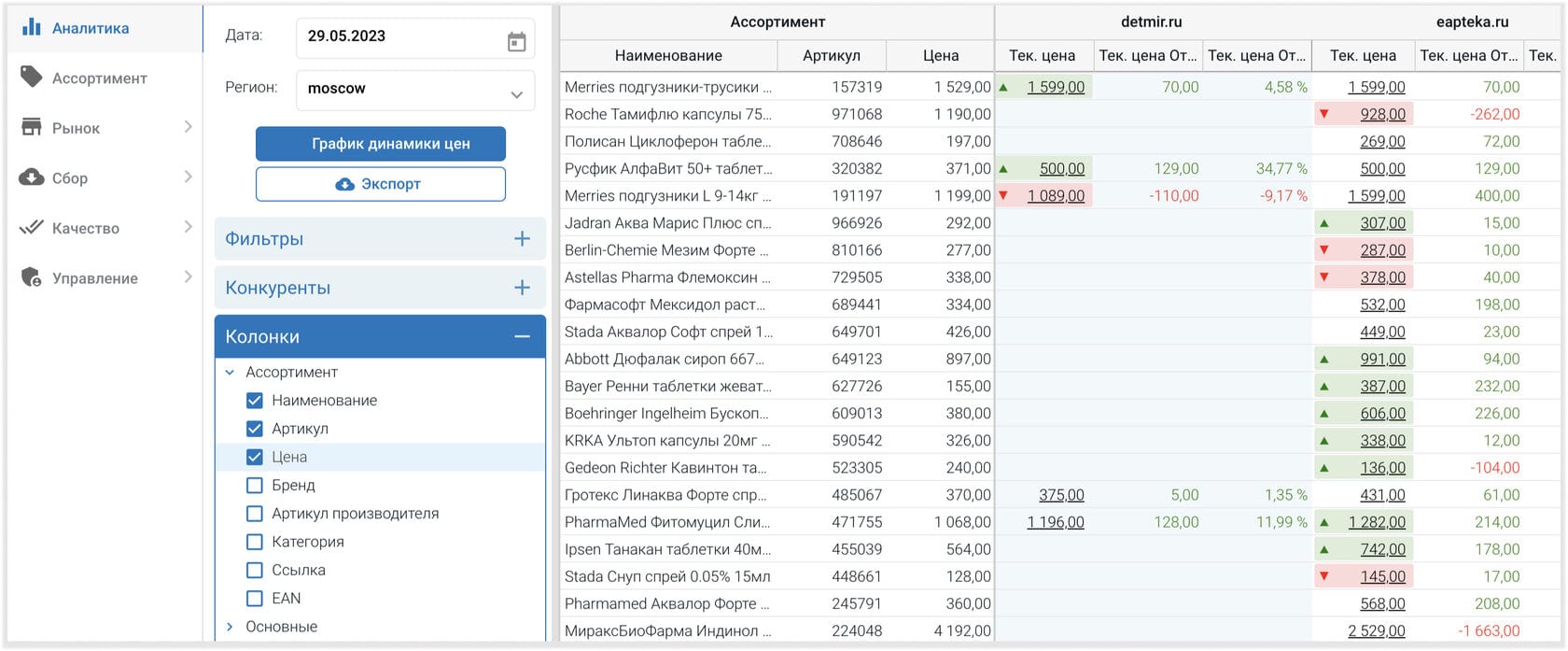Click the Ассортимент tag icon
The width and height of the screenshot is (1568, 651).
point(32,77)
